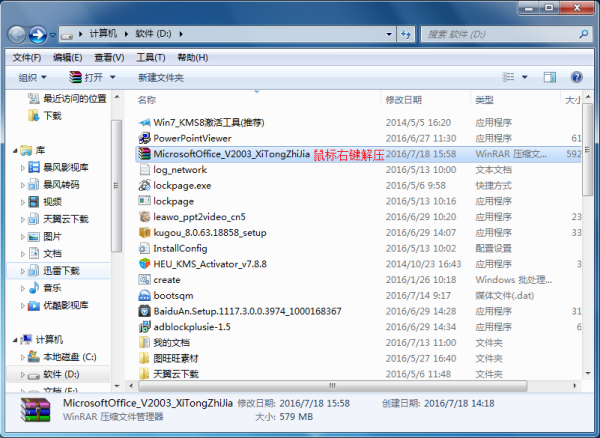Expand the 视频 library node
600x438 pixels.
click(22, 202)
